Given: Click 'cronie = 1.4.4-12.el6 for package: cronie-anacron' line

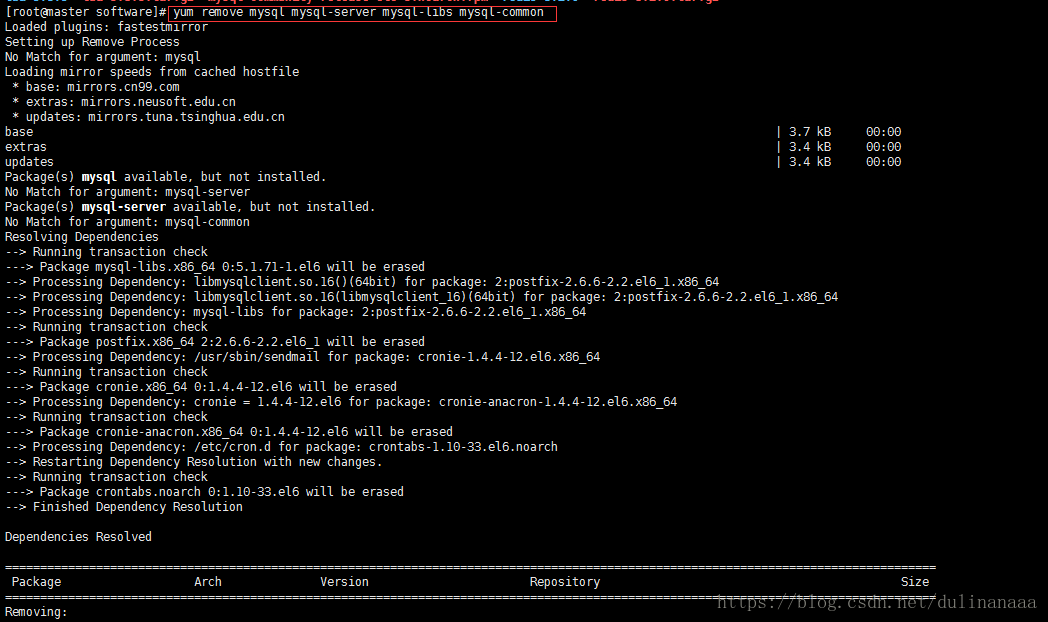Looking at the screenshot, I should tap(341, 402).
